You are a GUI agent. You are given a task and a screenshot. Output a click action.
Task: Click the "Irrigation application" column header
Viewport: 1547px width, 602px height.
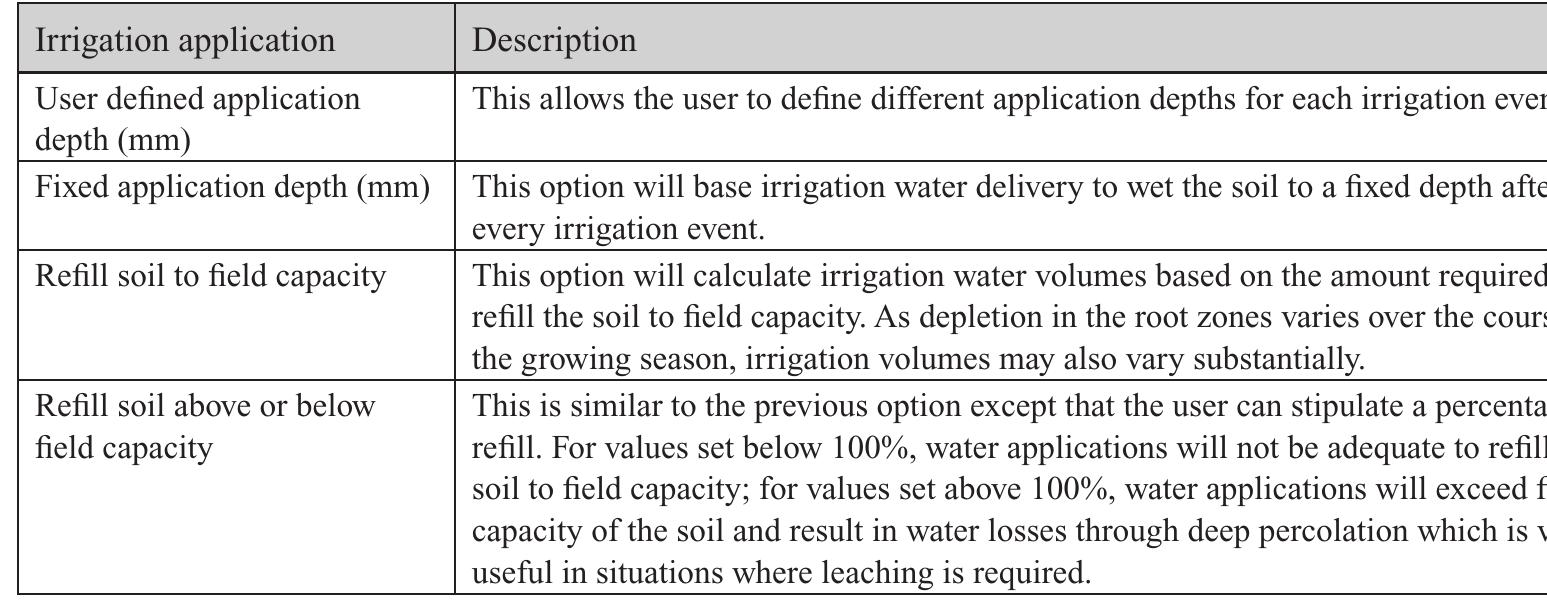(184, 41)
